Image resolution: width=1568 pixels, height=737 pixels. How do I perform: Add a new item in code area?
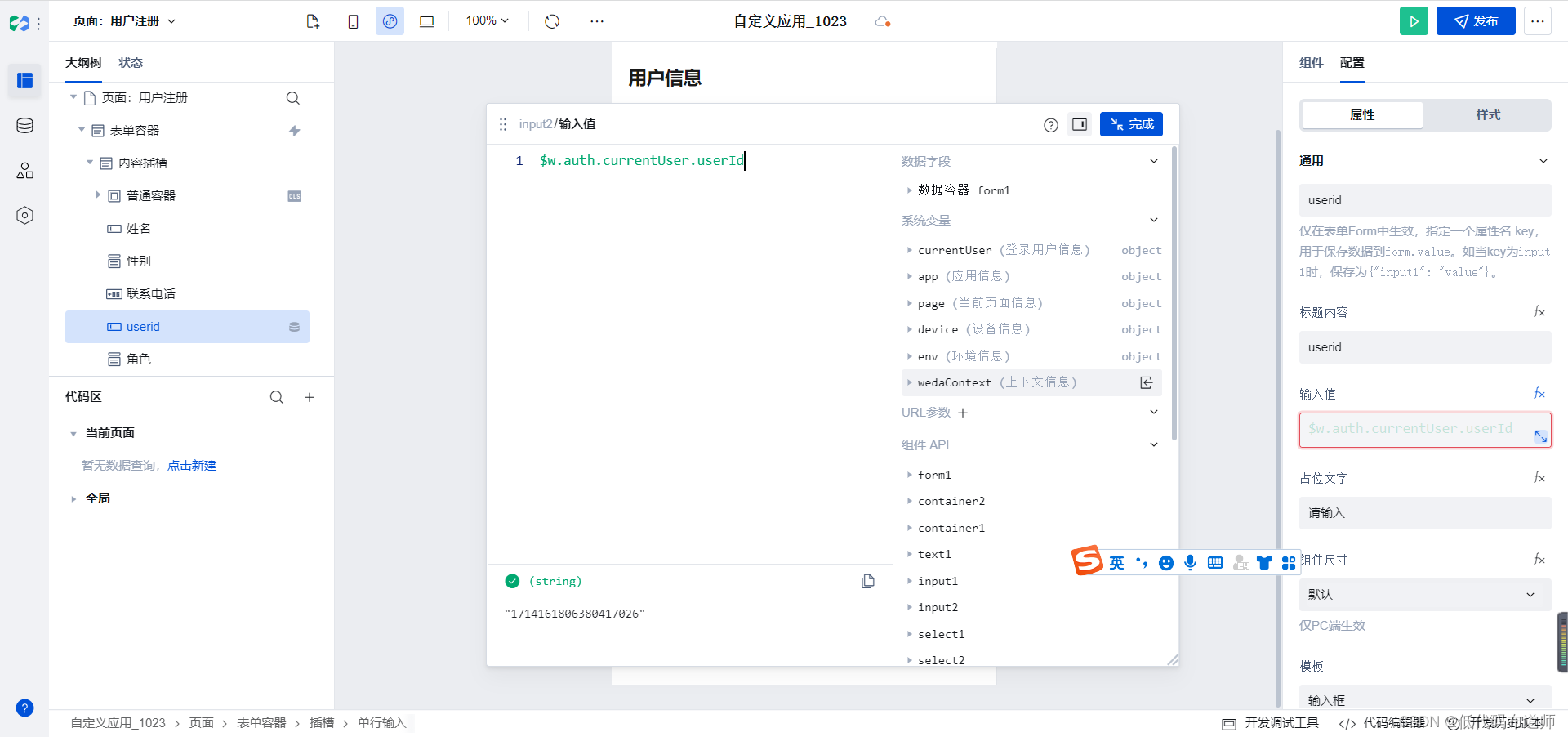[x=310, y=397]
